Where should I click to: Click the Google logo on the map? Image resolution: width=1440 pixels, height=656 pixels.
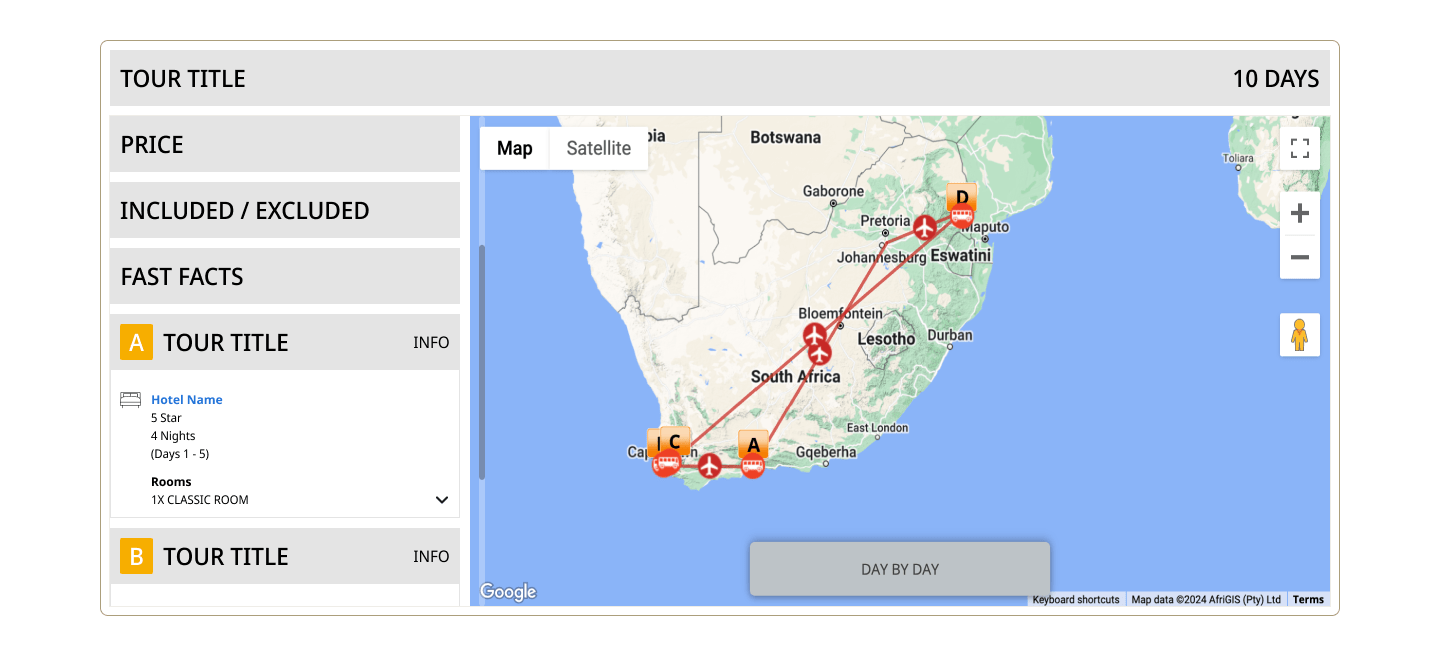[x=508, y=592]
